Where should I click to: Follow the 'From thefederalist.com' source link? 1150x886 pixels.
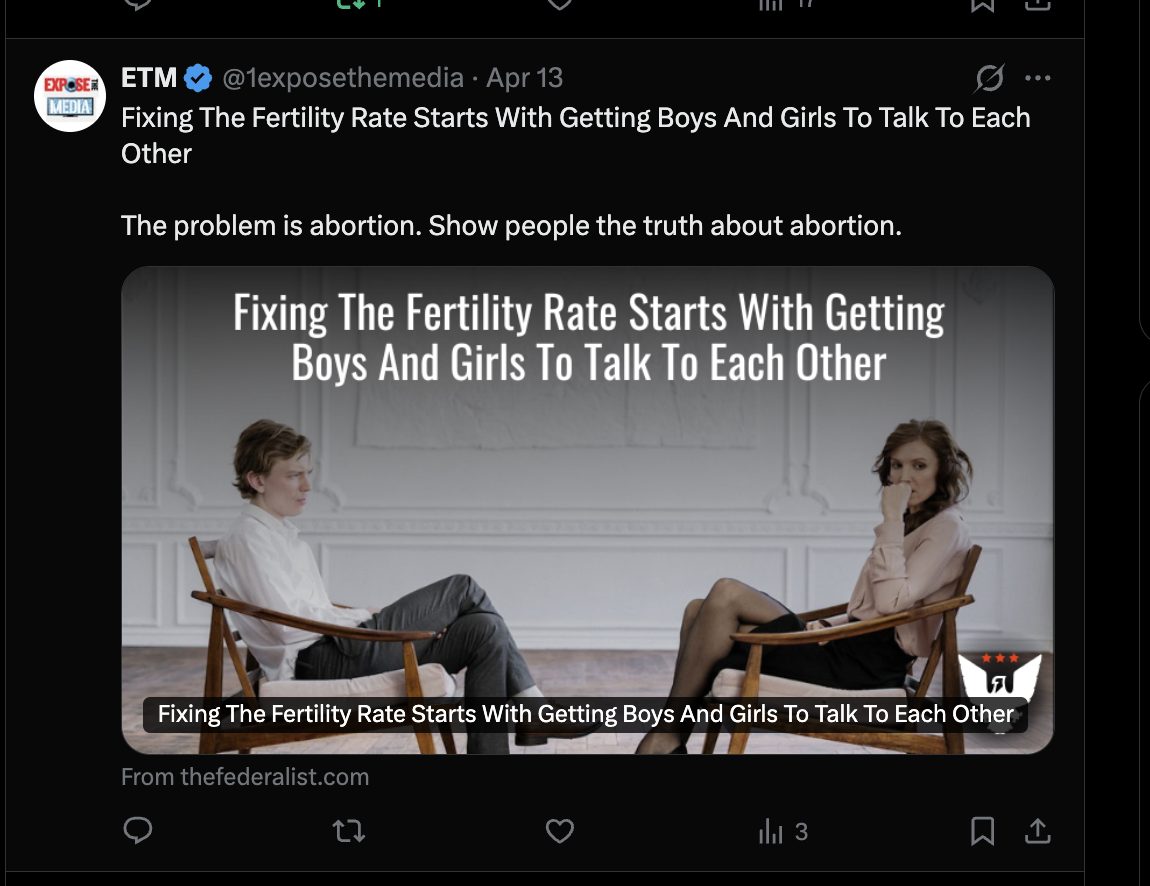pos(245,777)
